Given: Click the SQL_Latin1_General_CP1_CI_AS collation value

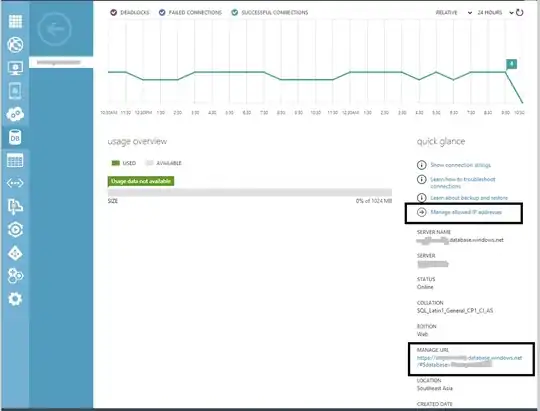Looking at the screenshot, I should coord(455,310).
